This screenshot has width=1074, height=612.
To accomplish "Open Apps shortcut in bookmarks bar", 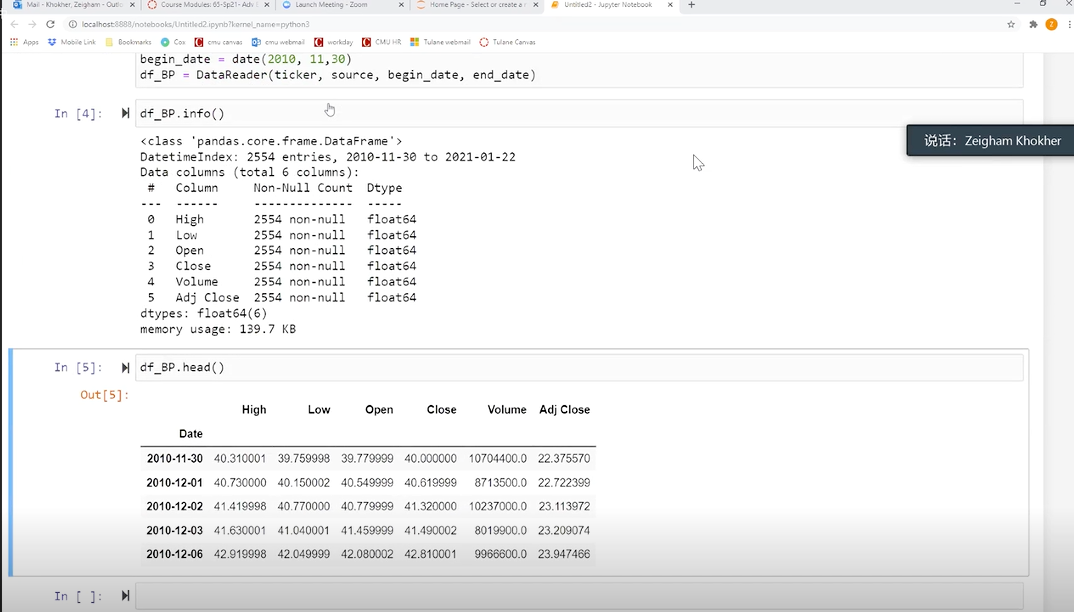I will (24, 42).
